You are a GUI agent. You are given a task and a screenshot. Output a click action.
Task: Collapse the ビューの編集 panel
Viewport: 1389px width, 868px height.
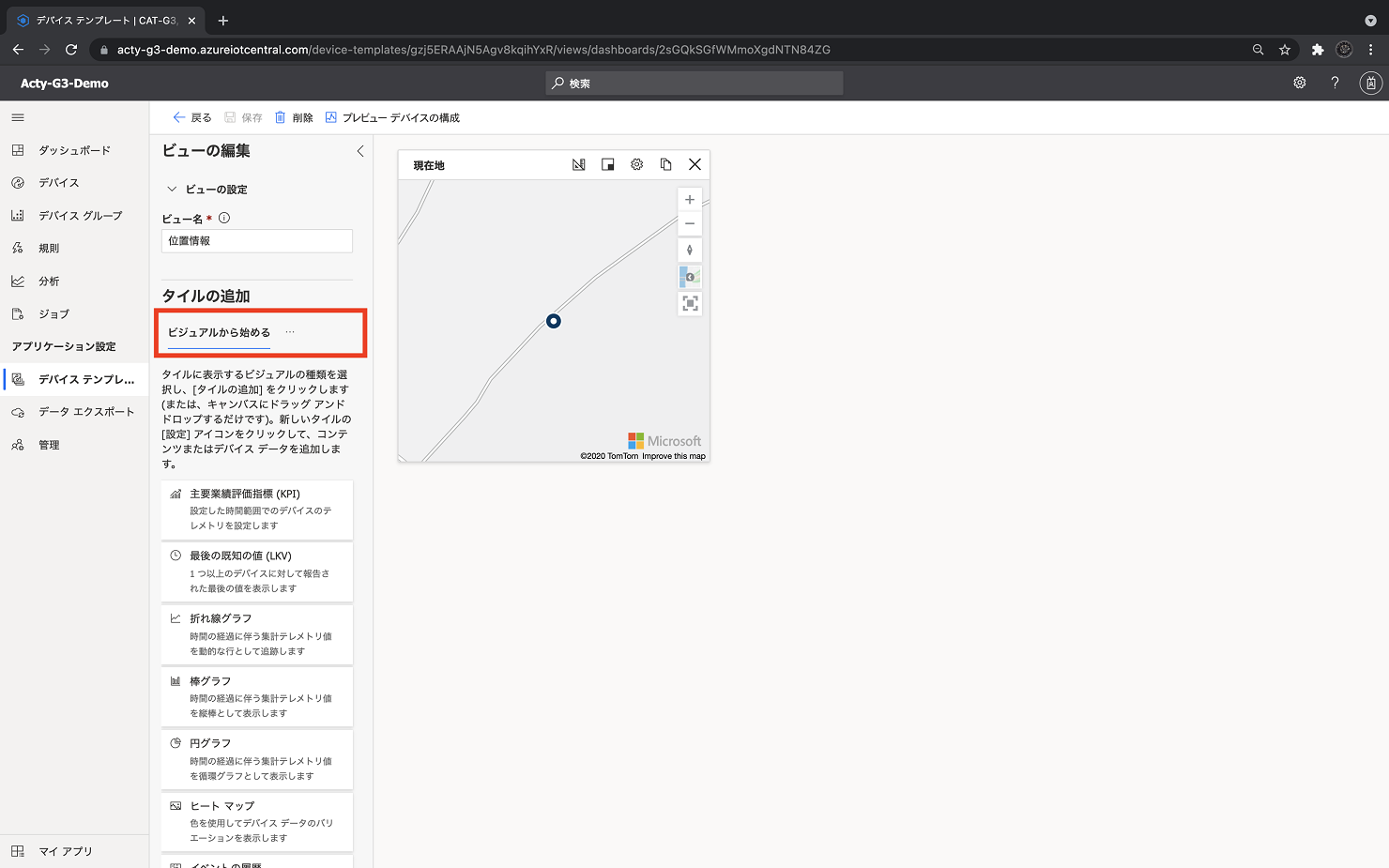click(360, 151)
